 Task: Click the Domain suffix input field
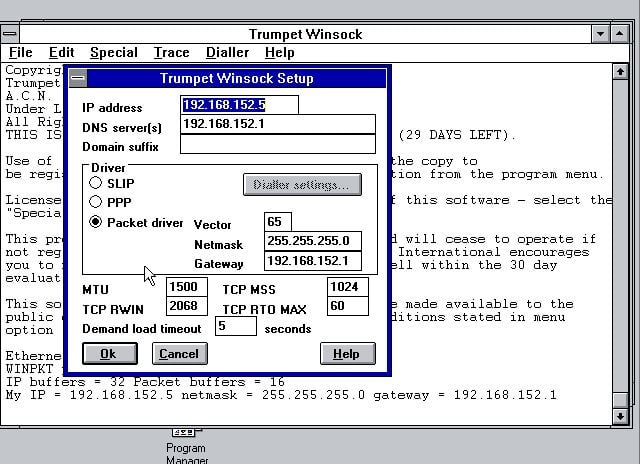point(278,144)
